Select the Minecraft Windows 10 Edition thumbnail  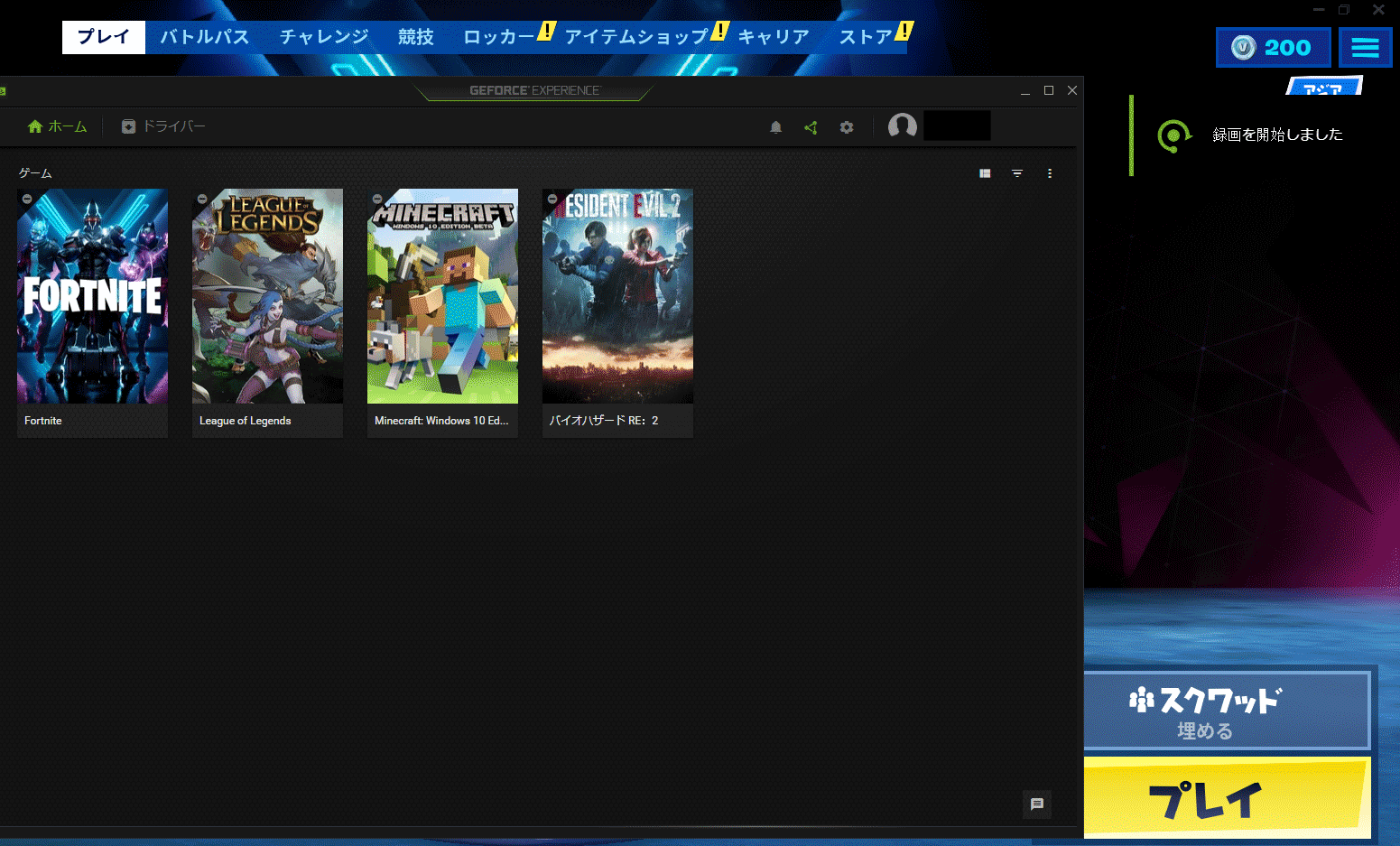point(442,296)
